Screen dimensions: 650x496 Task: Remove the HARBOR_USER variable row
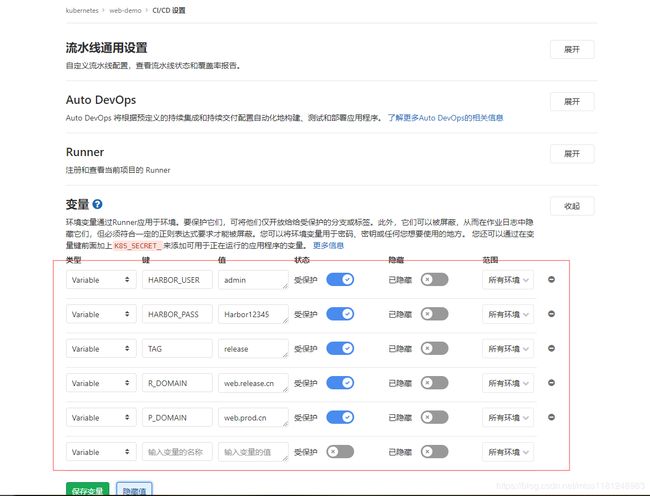click(x=551, y=280)
